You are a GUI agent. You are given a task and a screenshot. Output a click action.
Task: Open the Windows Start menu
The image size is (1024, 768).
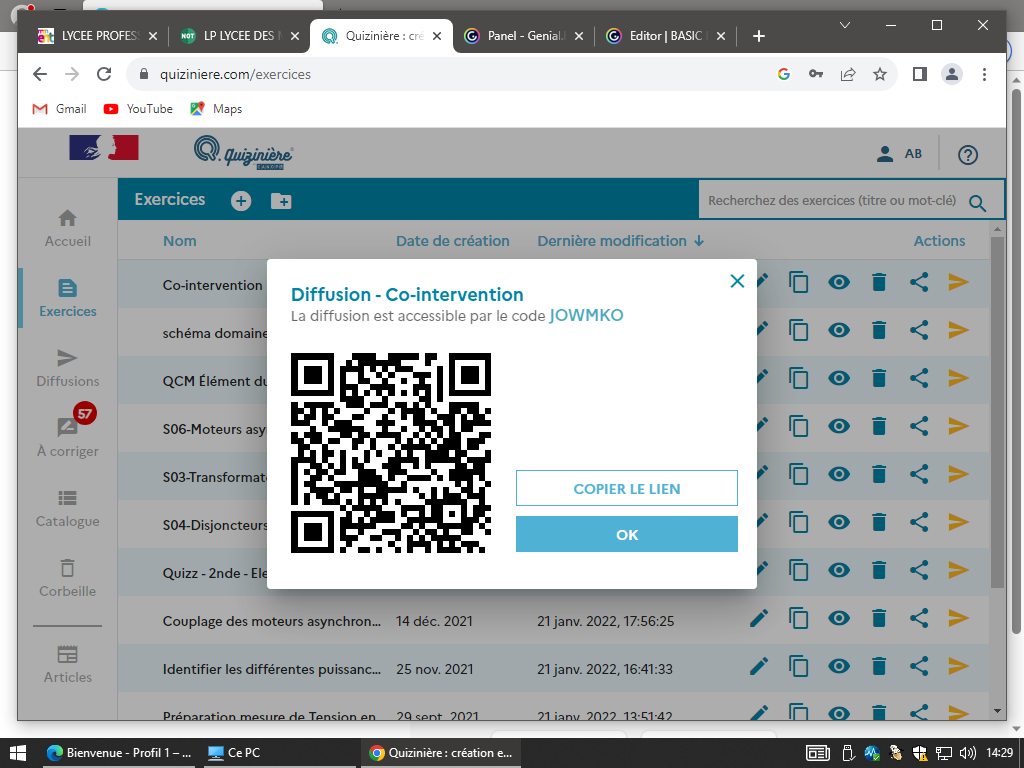18,753
